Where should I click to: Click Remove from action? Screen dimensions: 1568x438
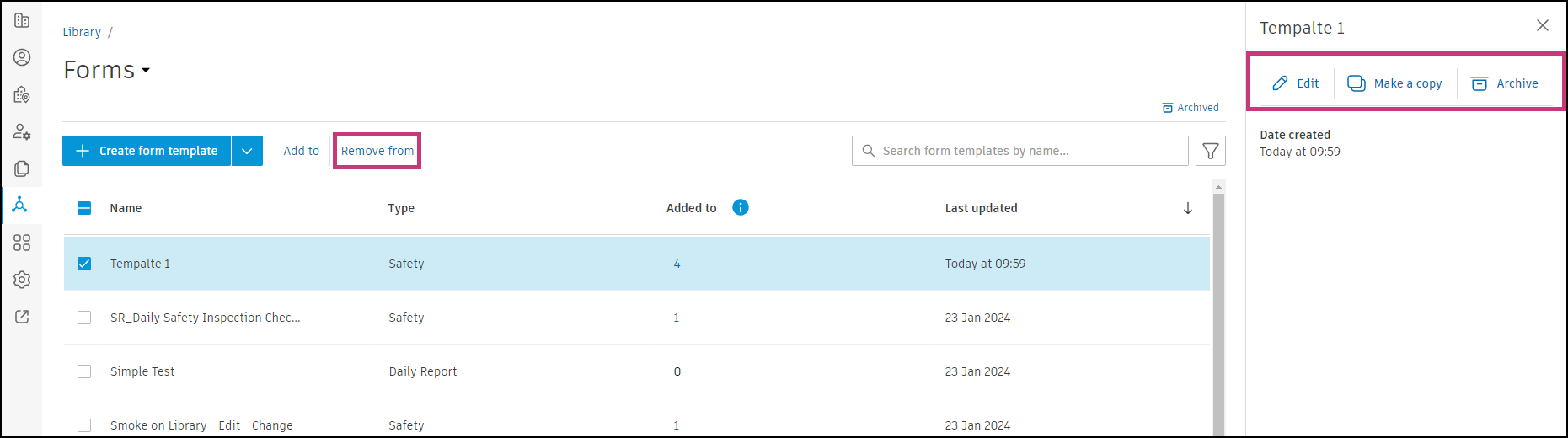click(x=377, y=151)
